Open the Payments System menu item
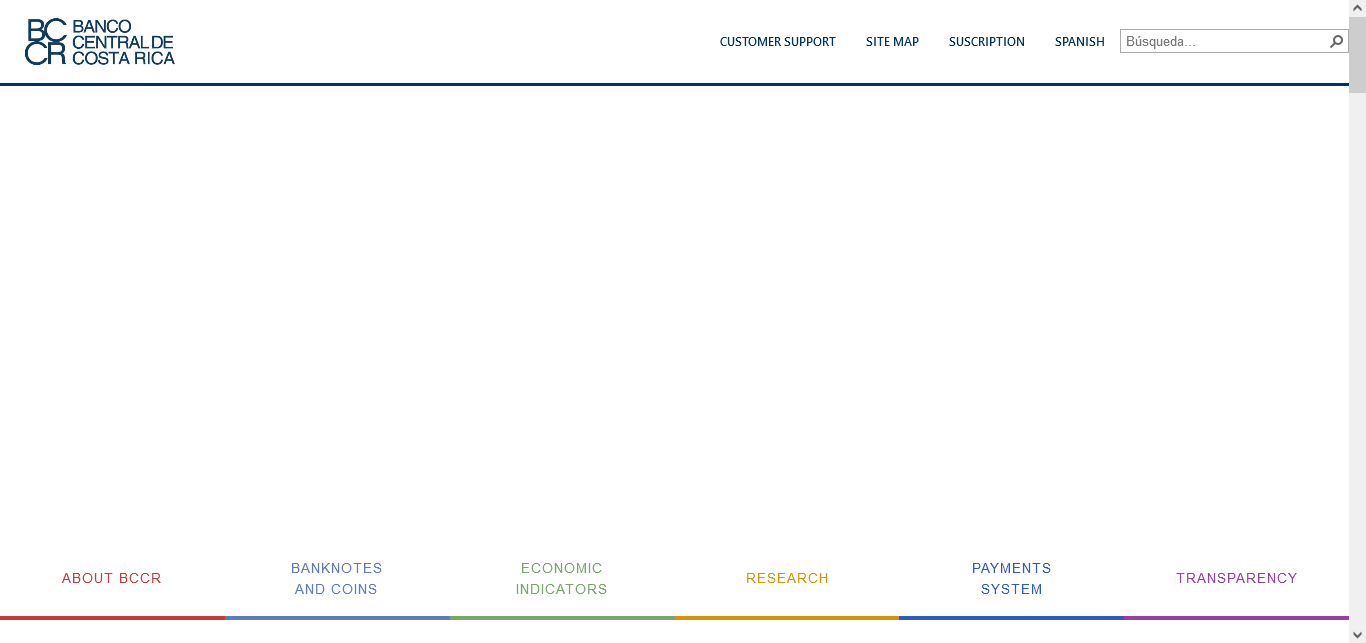The height and width of the screenshot is (643, 1366). [1011, 578]
